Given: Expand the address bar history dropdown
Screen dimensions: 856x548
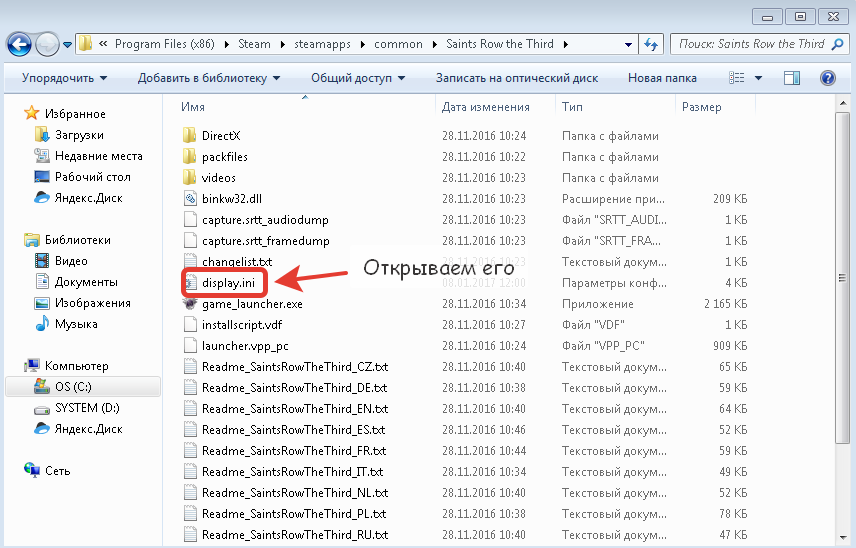Looking at the screenshot, I should [x=628, y=45].
